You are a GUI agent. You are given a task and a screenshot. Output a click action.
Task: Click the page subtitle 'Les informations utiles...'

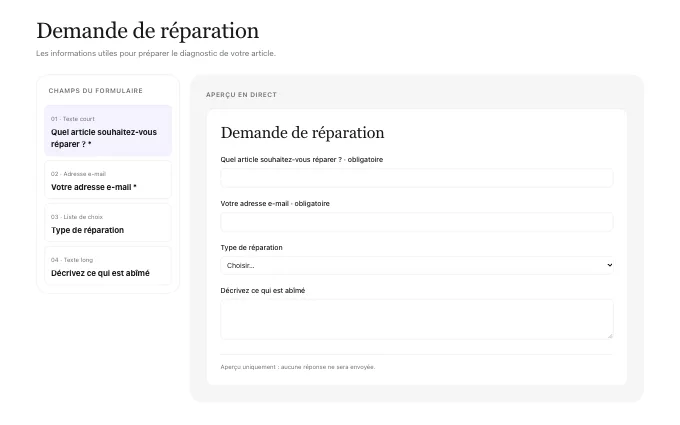[x=156, y=53]
